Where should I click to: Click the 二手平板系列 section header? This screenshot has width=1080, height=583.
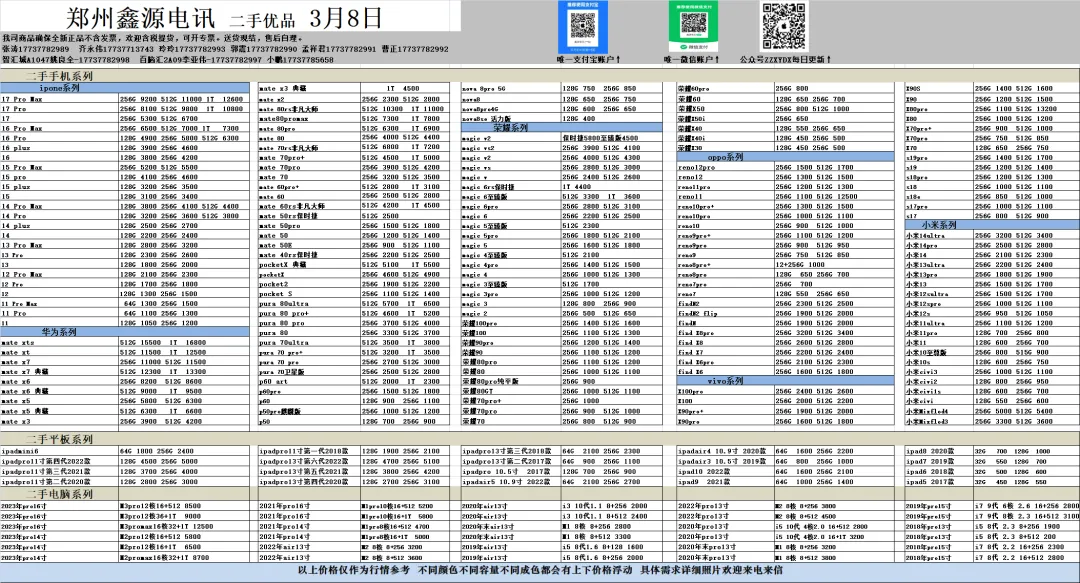click(59, 439)
